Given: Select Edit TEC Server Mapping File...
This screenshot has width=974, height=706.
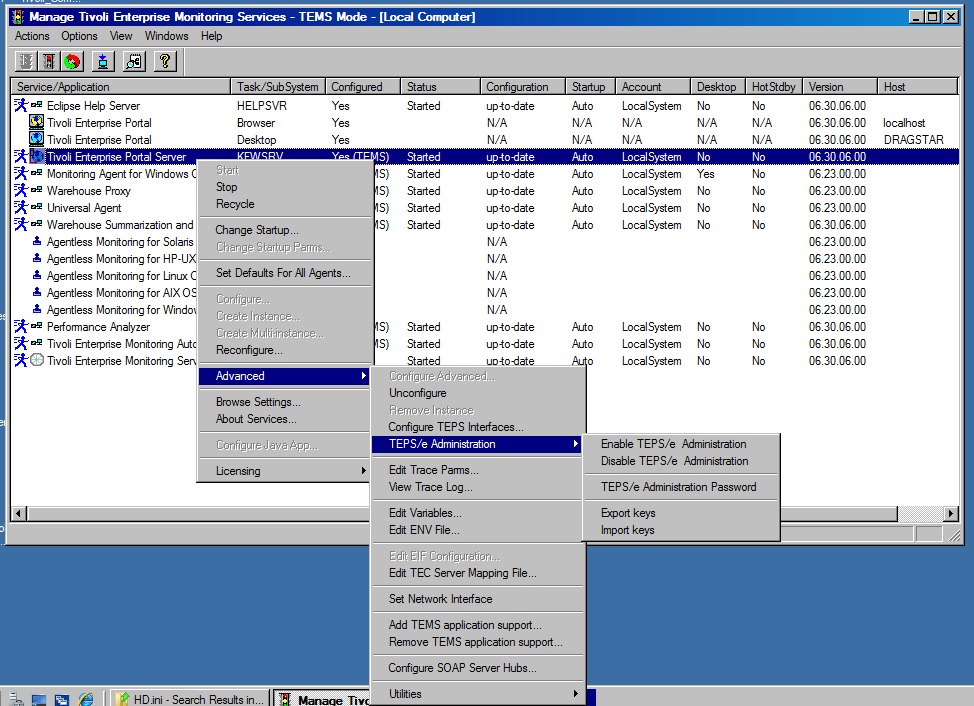Looking at the screenshot, I should pyautogui.click(x=478, y=572).
